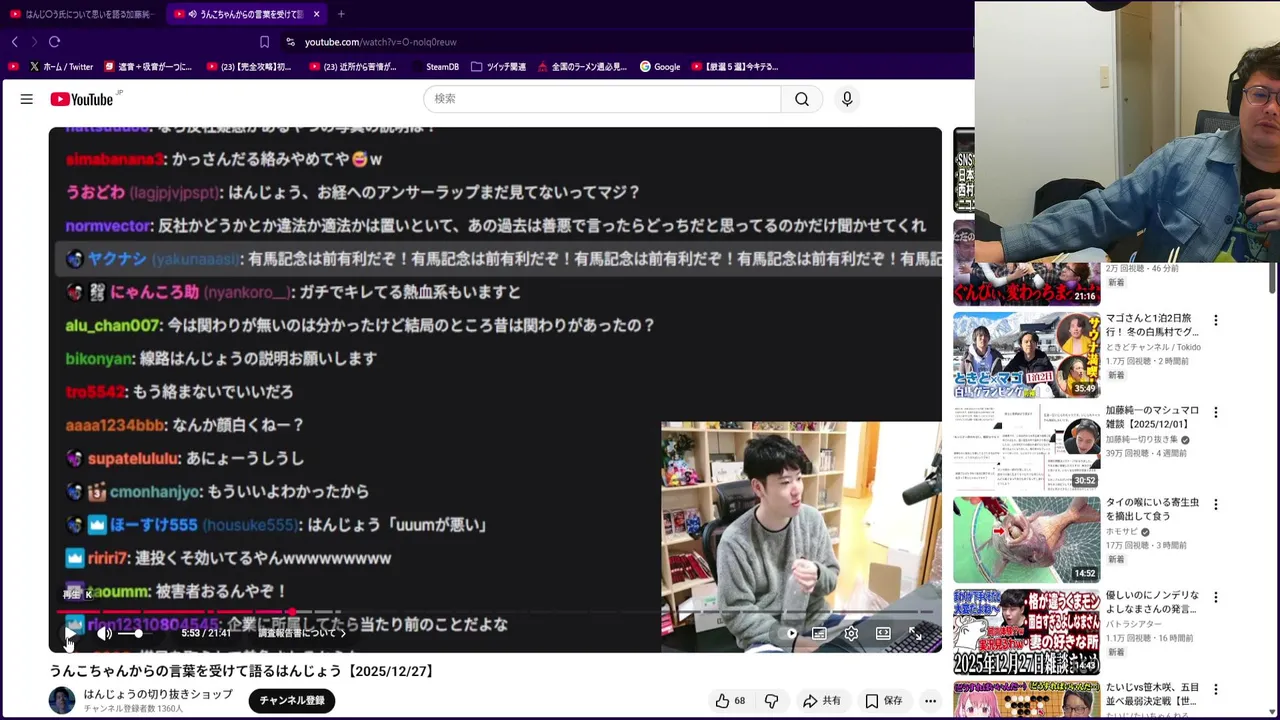Save the video using 保存 button
The width and height of the screenshot is (1280, 720).
pos(883,701)
